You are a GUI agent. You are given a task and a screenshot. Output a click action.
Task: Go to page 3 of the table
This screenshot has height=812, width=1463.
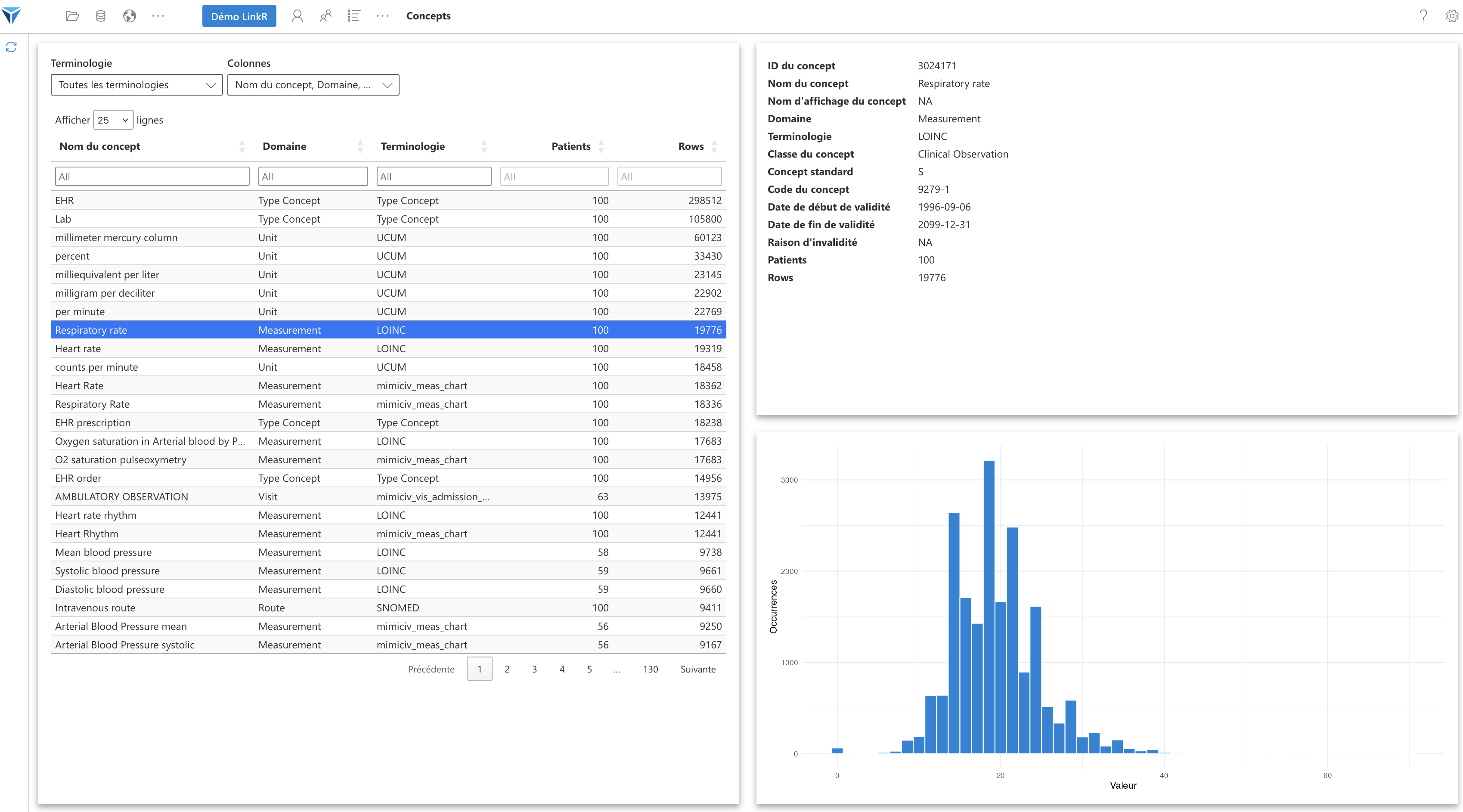(534, 669)
